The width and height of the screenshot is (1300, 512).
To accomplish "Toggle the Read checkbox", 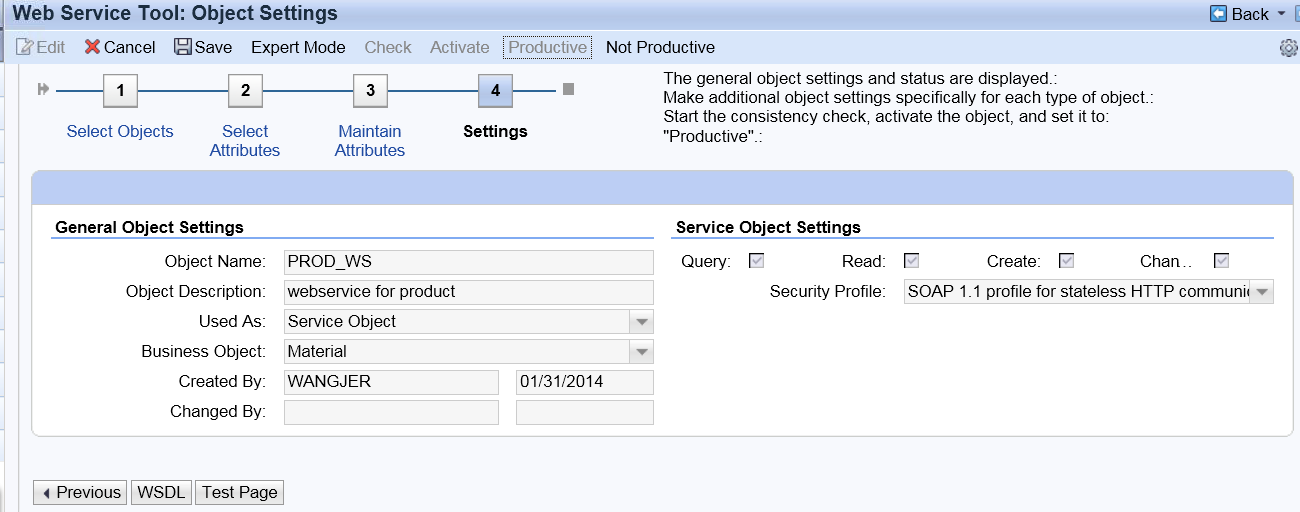I will pos(911,261).
